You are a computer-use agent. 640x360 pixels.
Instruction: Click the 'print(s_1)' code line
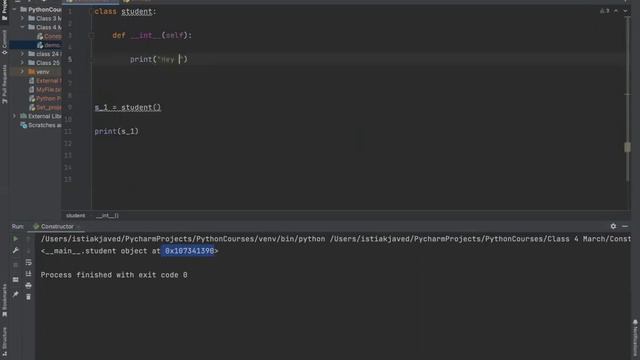(x=117, y=131)
